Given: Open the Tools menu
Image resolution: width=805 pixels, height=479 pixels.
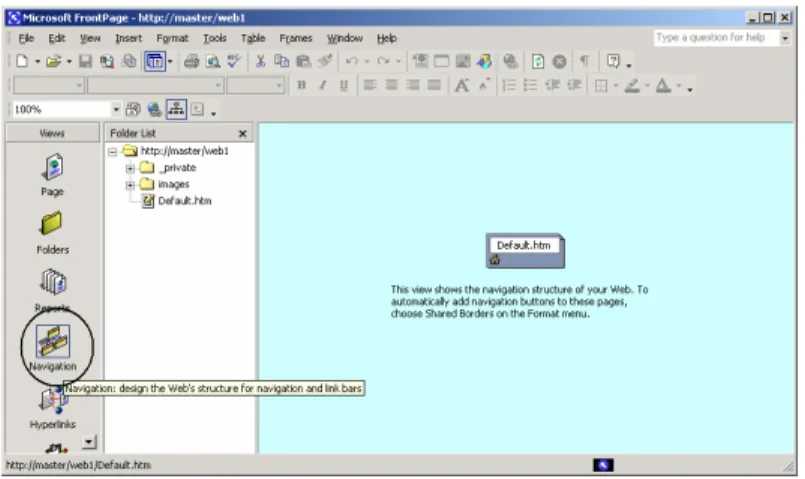Looking at the screenshot, I should point(215,39).
